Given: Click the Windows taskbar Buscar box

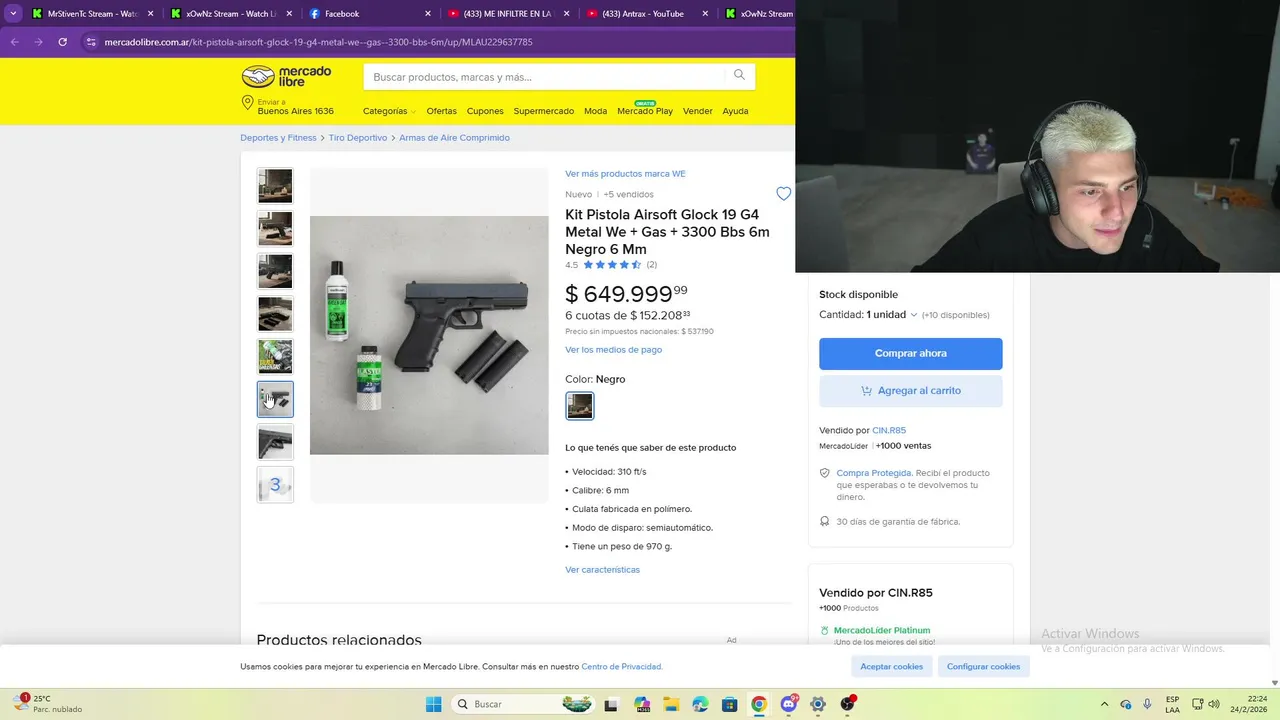Looking at the screenshot, I should point(522,704).
